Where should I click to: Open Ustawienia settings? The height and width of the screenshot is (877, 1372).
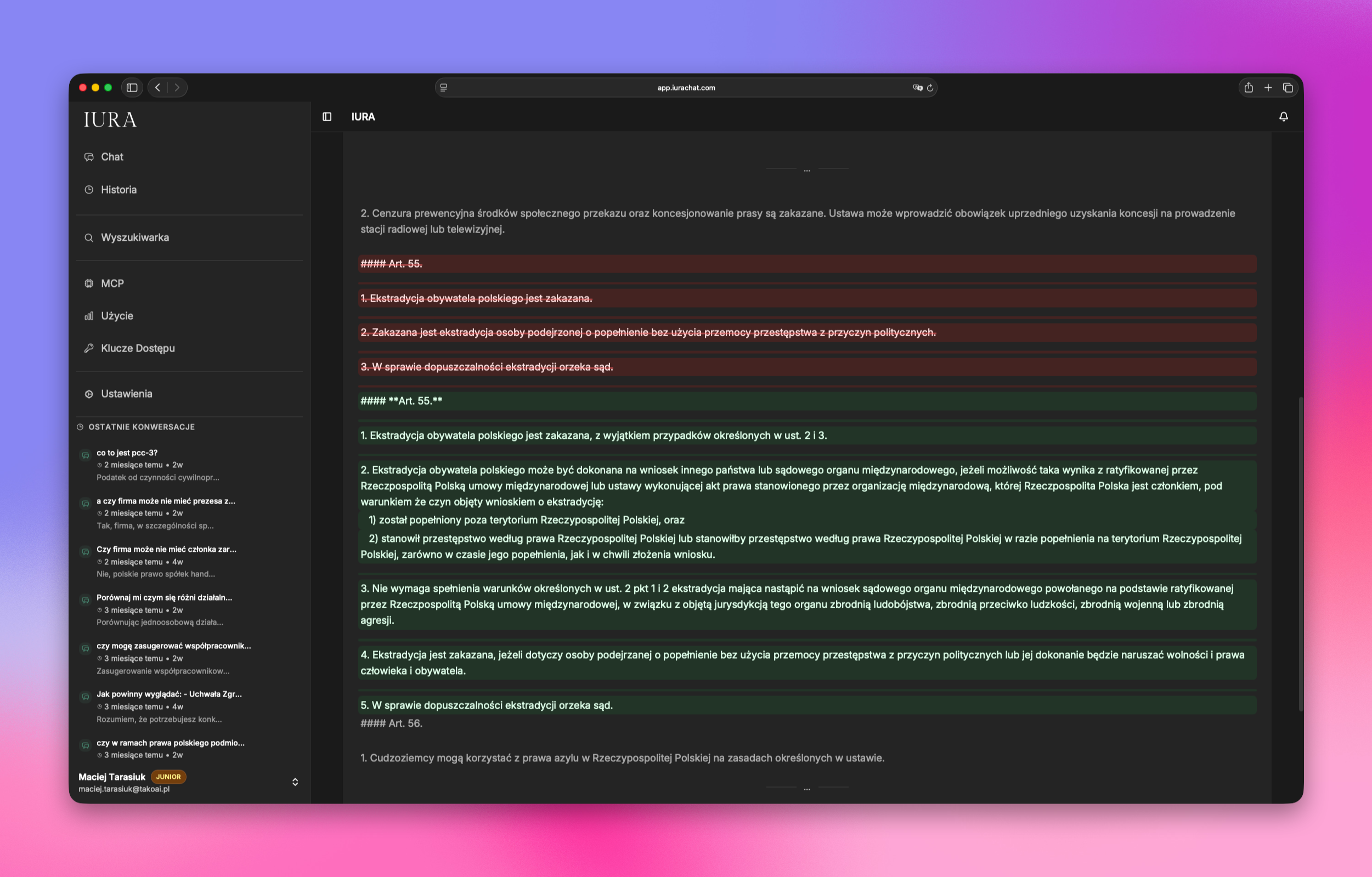pyautogui.click(x=127, y=394)
